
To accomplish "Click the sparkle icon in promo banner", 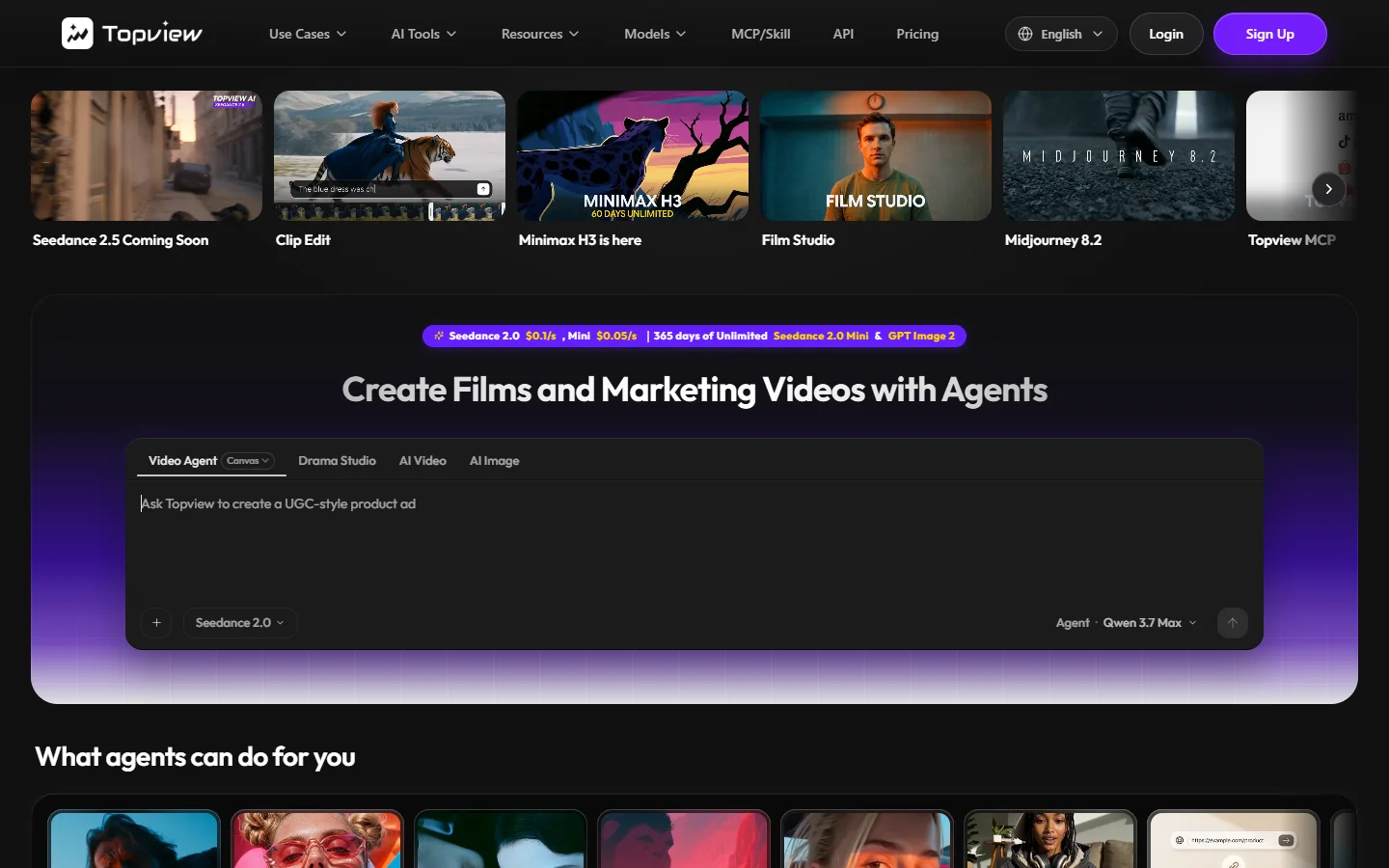I will click(439, 336).
